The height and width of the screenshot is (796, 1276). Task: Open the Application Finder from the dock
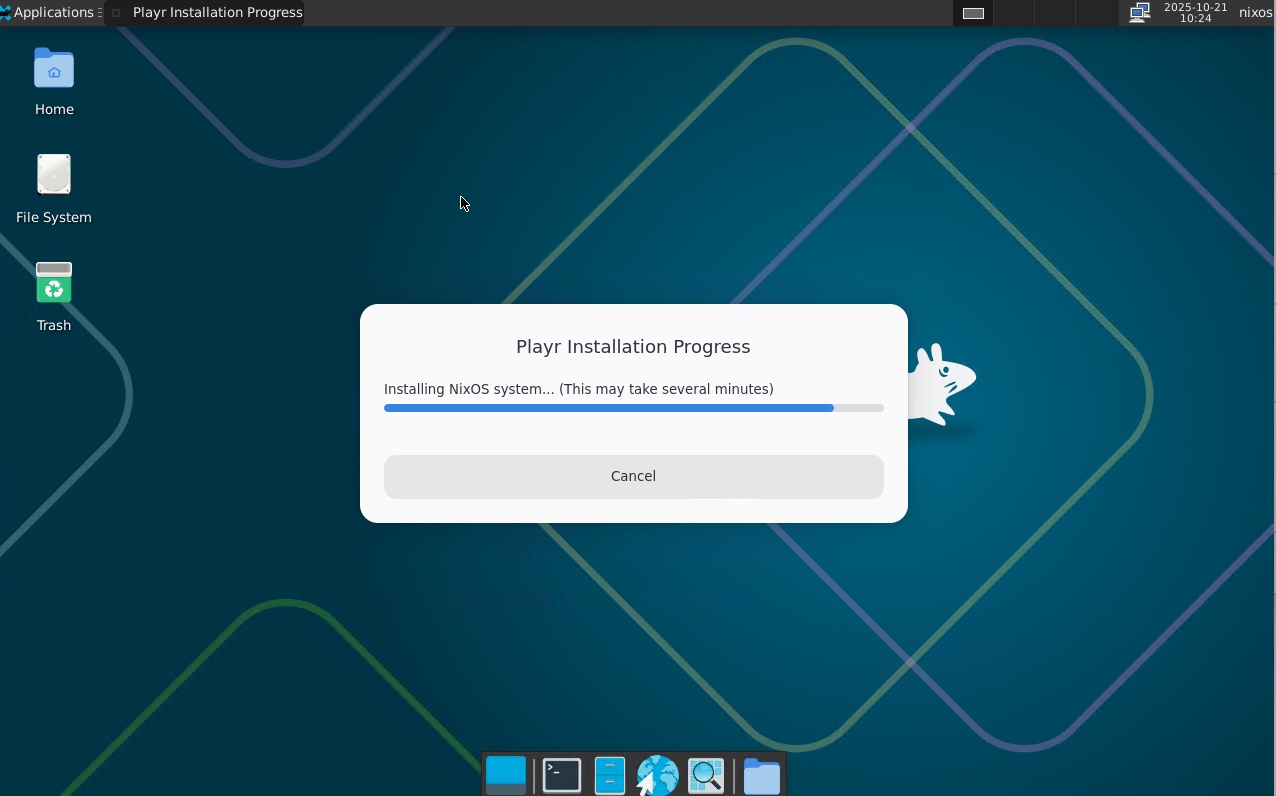click(x=705, y=775)
